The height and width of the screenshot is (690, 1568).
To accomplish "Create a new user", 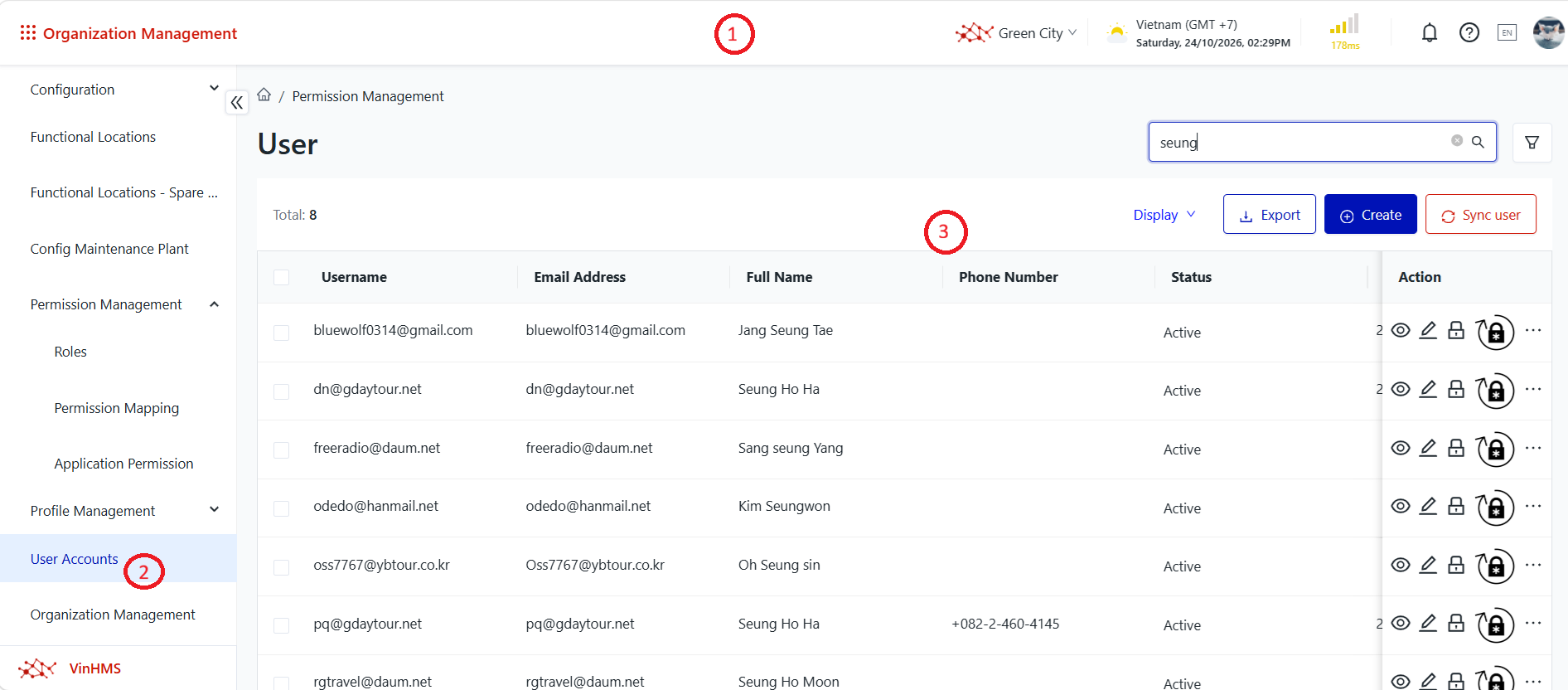I will 1371,214.
